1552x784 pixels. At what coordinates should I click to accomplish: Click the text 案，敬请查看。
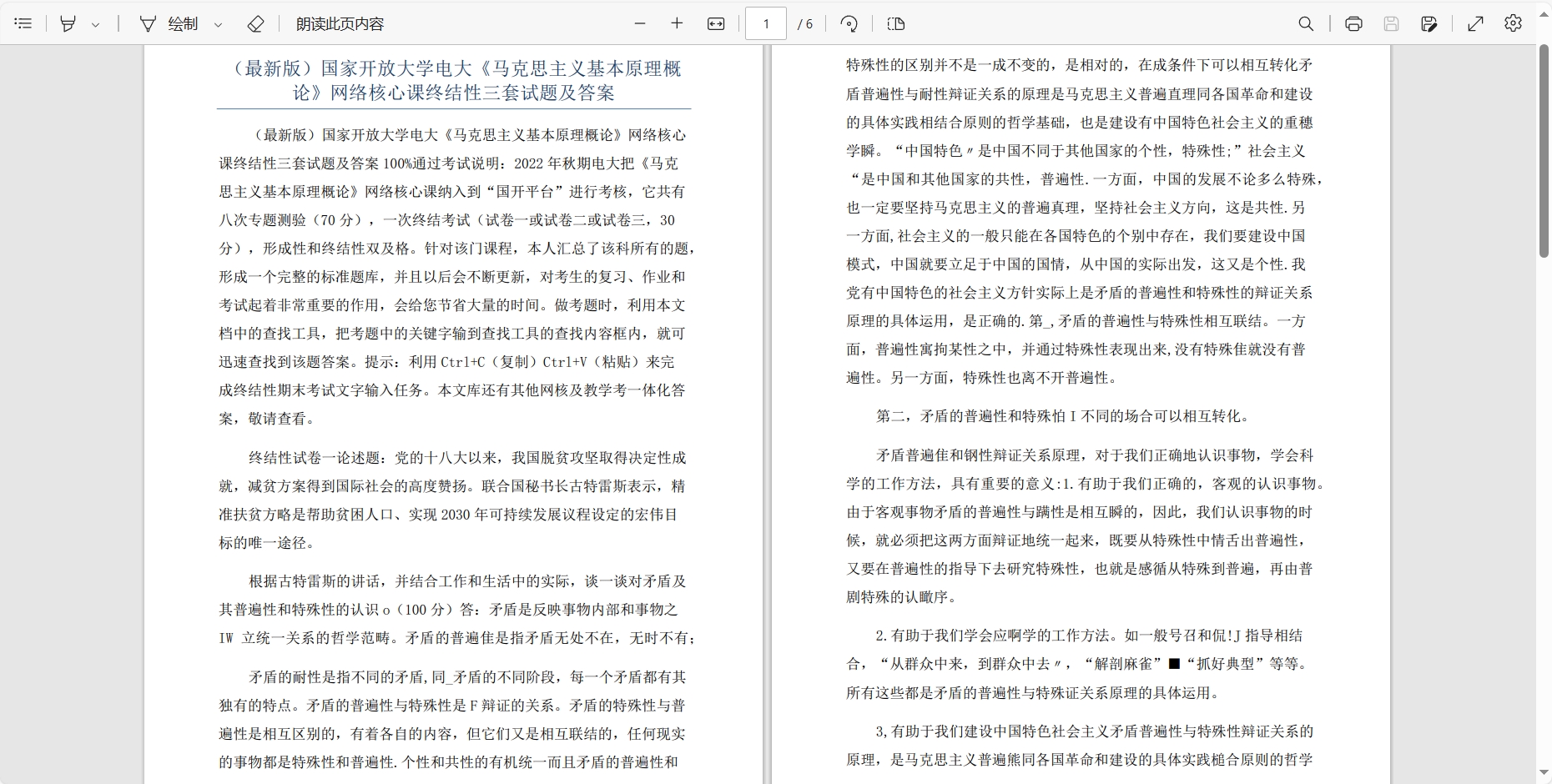click(267, 418)
